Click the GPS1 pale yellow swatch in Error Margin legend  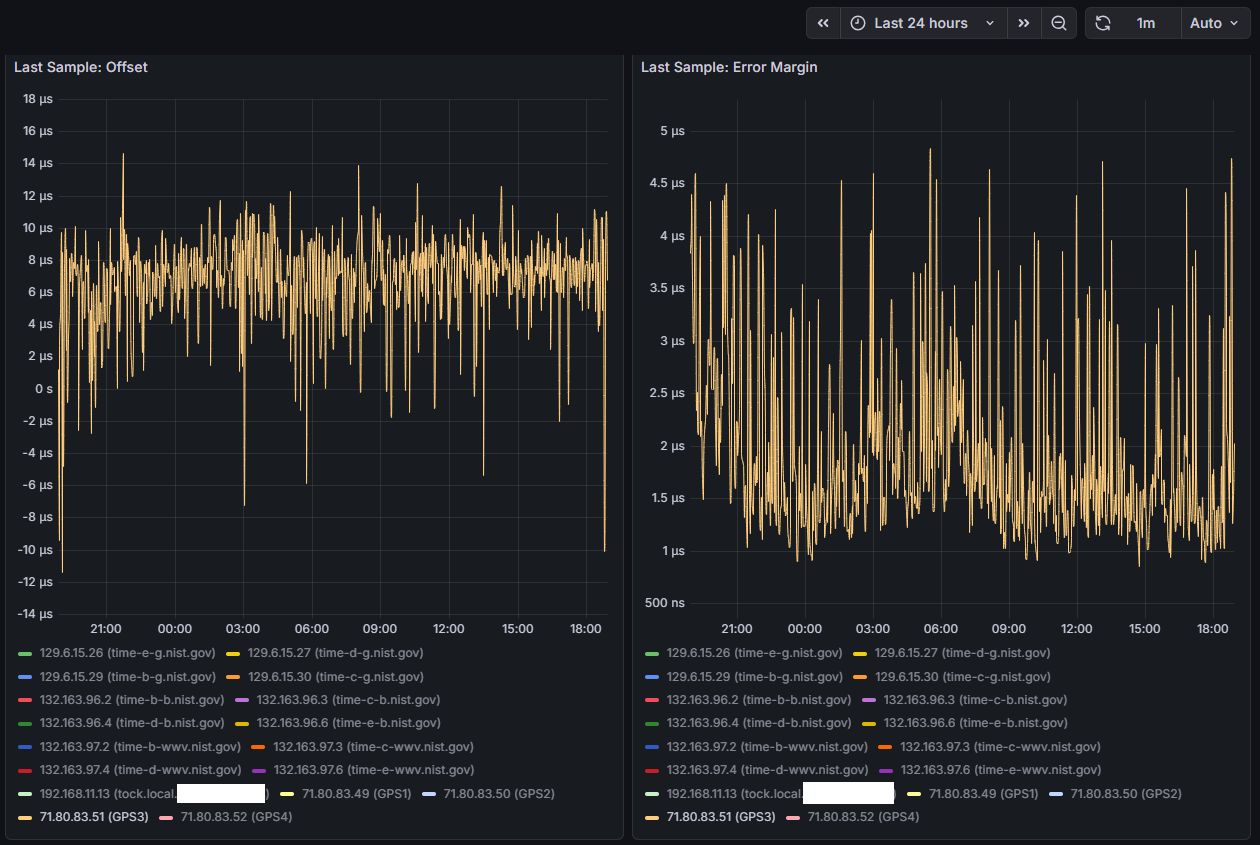tap(913, 794)
